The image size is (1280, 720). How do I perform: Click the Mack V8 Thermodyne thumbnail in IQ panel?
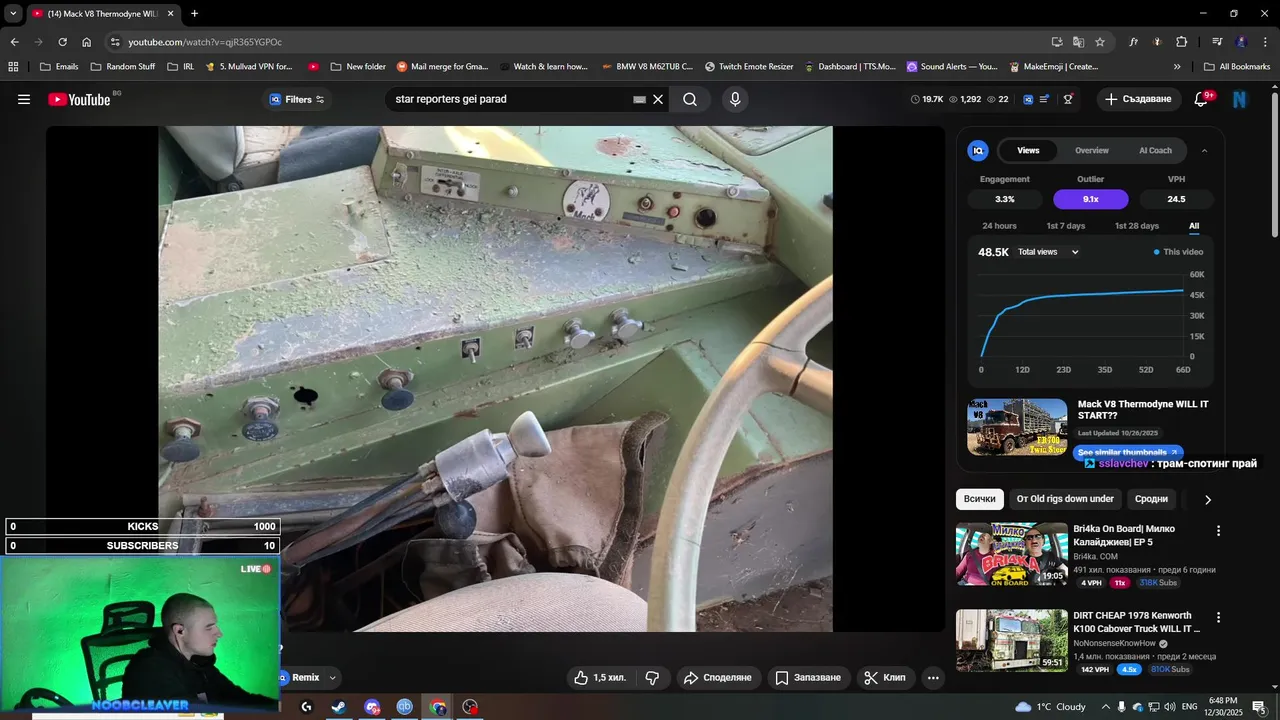click(x=1017, y=427)
